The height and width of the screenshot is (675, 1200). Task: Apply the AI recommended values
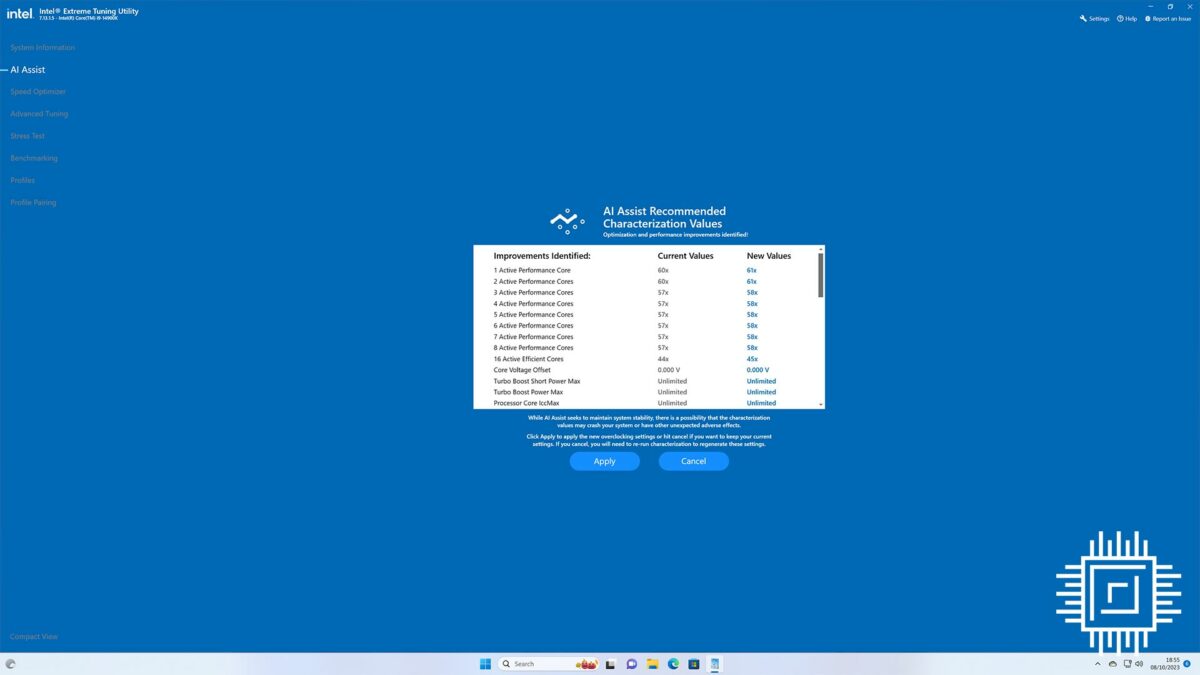(604, 461)
